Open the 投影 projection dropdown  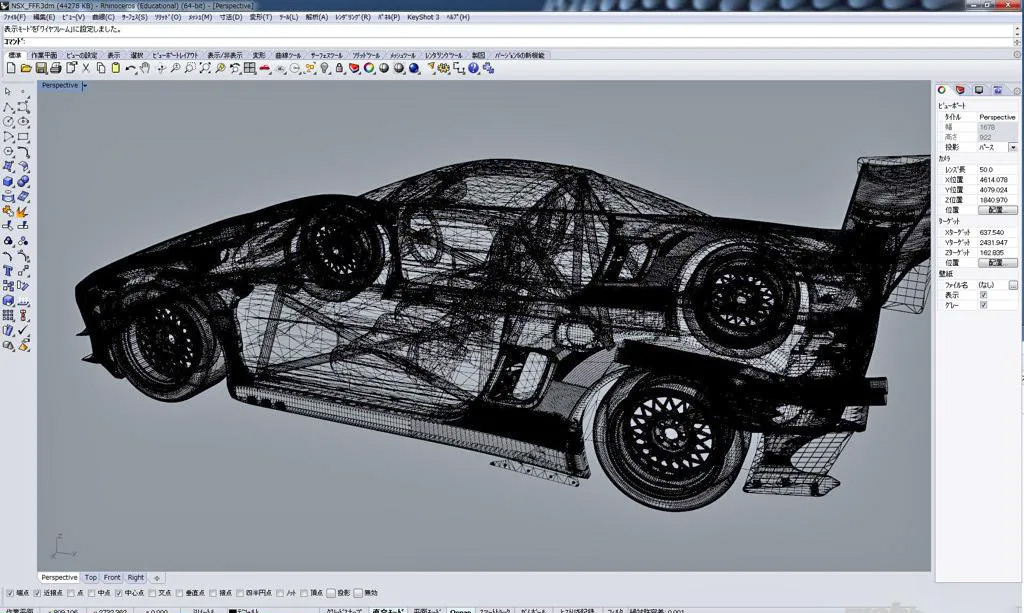pos(1012,147)
